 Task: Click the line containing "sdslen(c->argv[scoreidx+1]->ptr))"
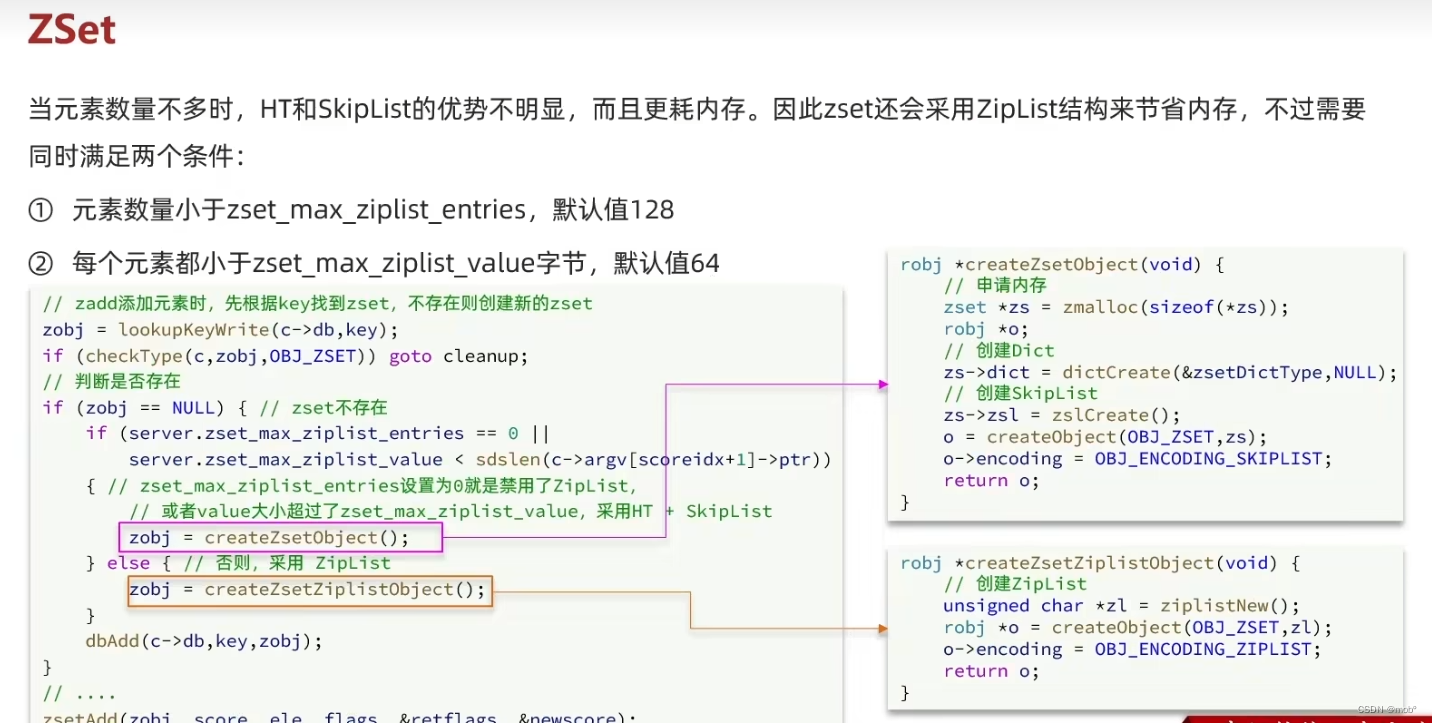point(480,459)
